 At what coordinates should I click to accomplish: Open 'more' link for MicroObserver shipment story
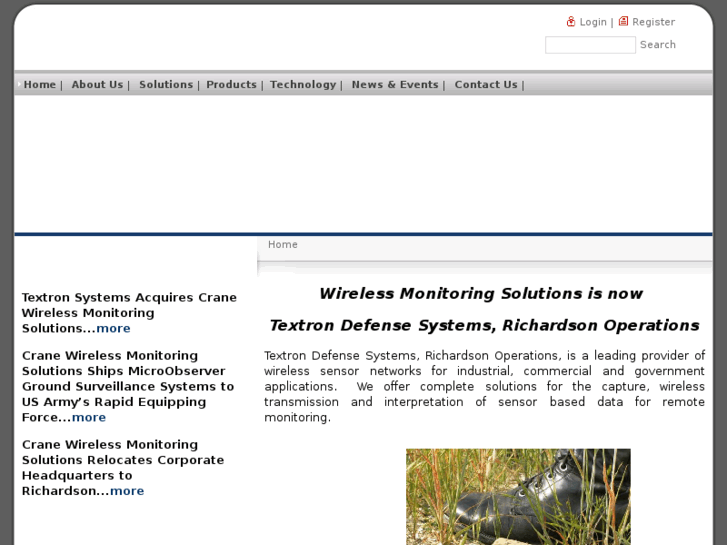[89, 418]
